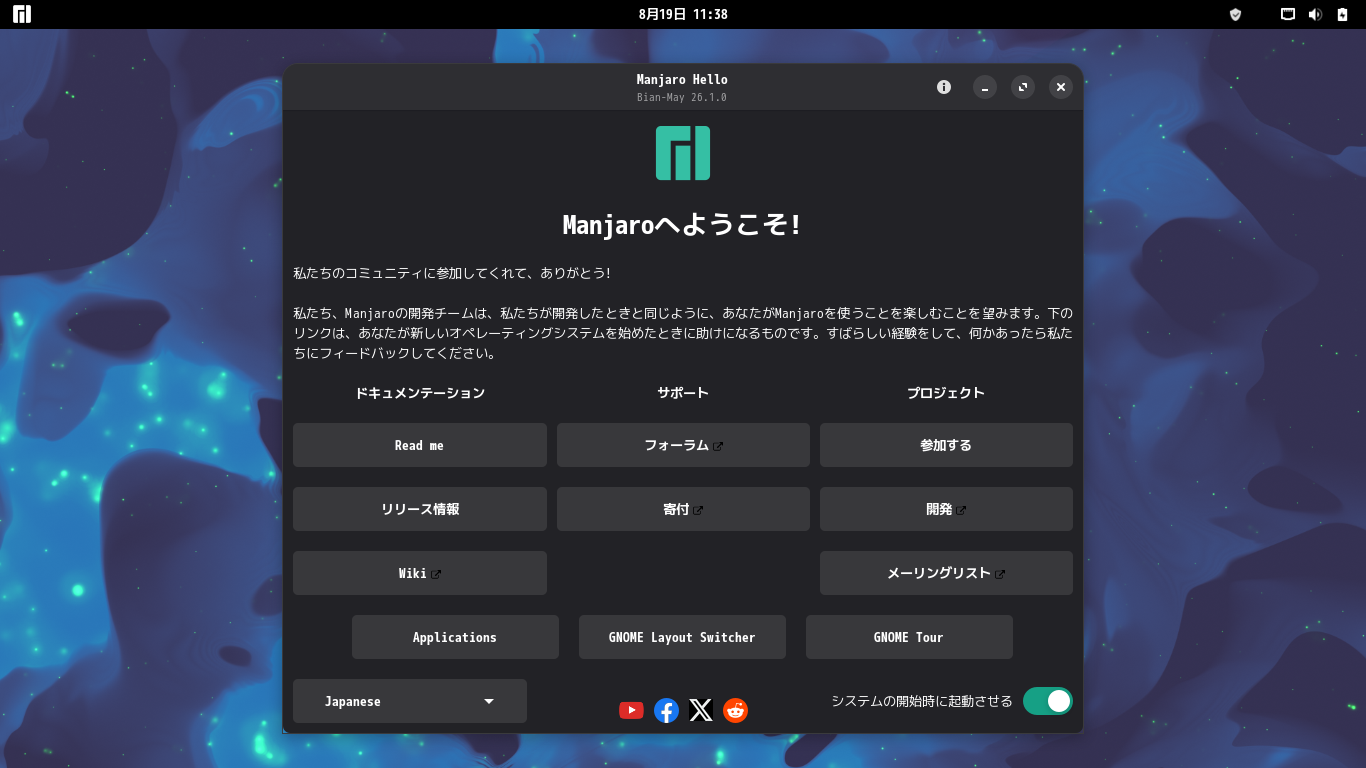Launch the Applications button
This screenshot has width=1366, height=768.
[x=455, y=637]
